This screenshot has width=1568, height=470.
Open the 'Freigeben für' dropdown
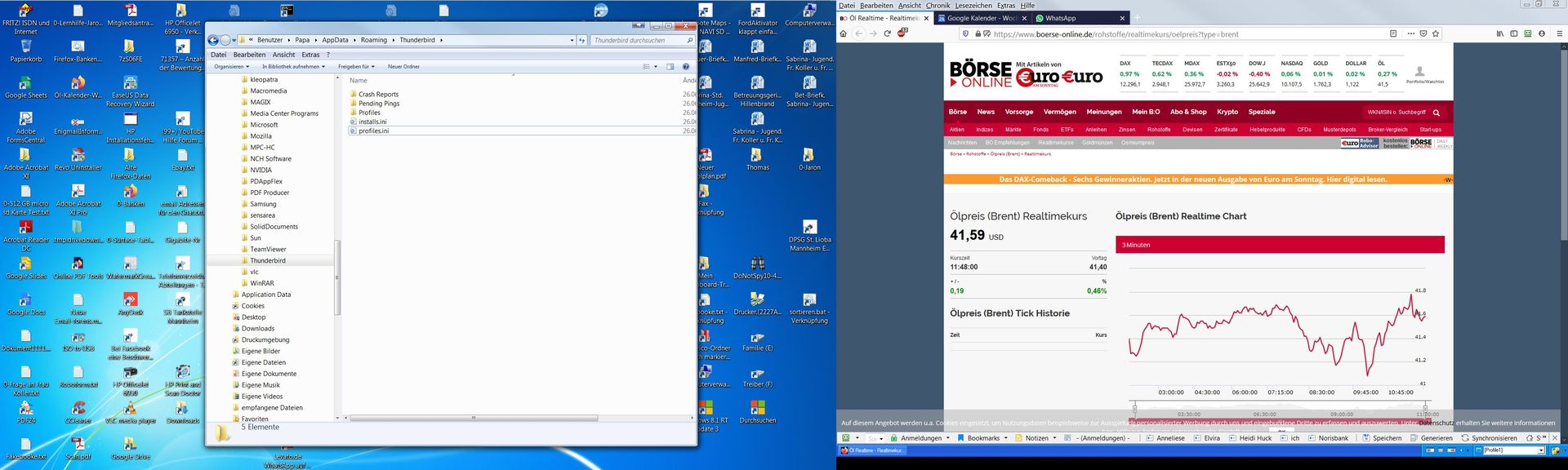(357, 67)
